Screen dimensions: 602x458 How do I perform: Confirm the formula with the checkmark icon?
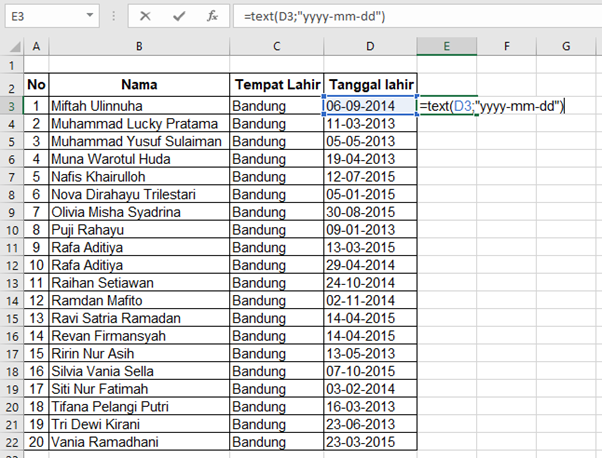coord(179,16)
